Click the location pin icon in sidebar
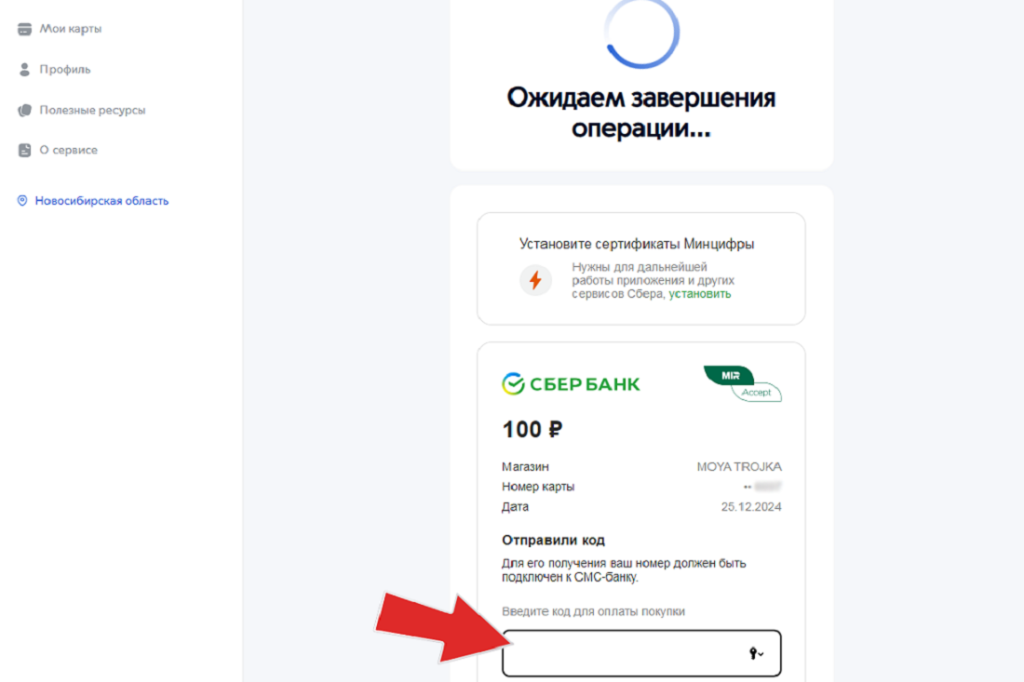The width and height of the screenshot is (1024, 682). point(22,201)
